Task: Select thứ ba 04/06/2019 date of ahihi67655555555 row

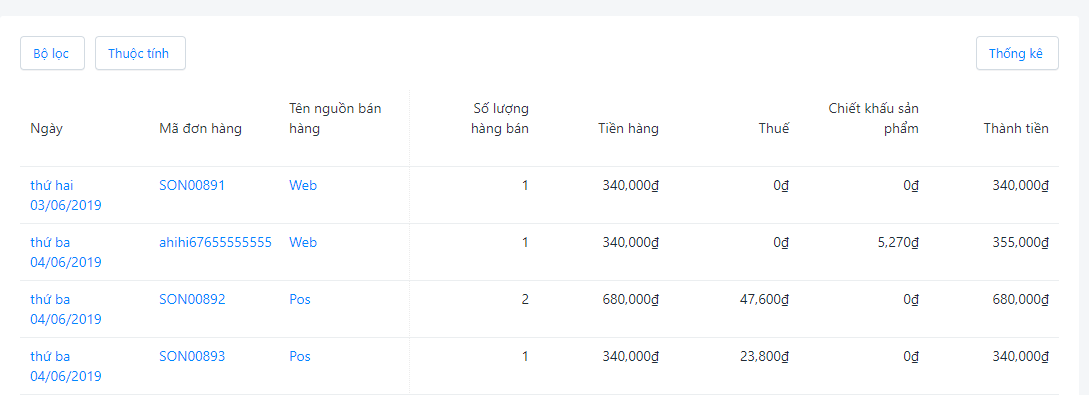Action: tap(66, 252)
